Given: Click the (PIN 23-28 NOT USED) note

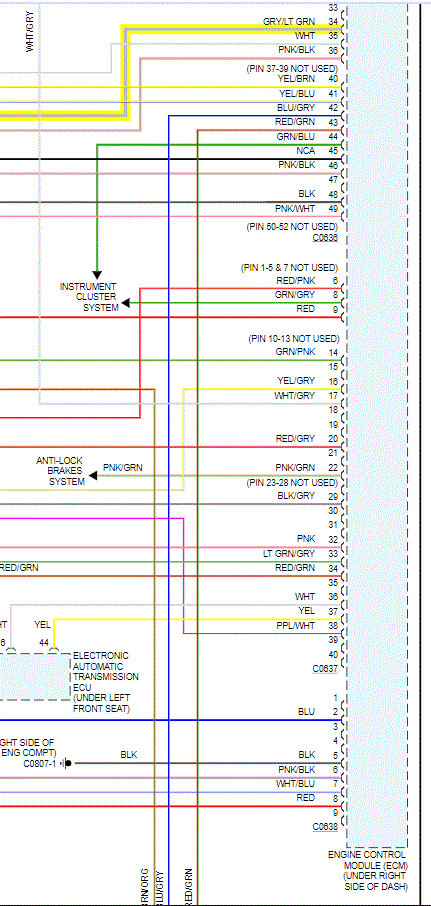Looking at the screenshot, I should point(292,482).
